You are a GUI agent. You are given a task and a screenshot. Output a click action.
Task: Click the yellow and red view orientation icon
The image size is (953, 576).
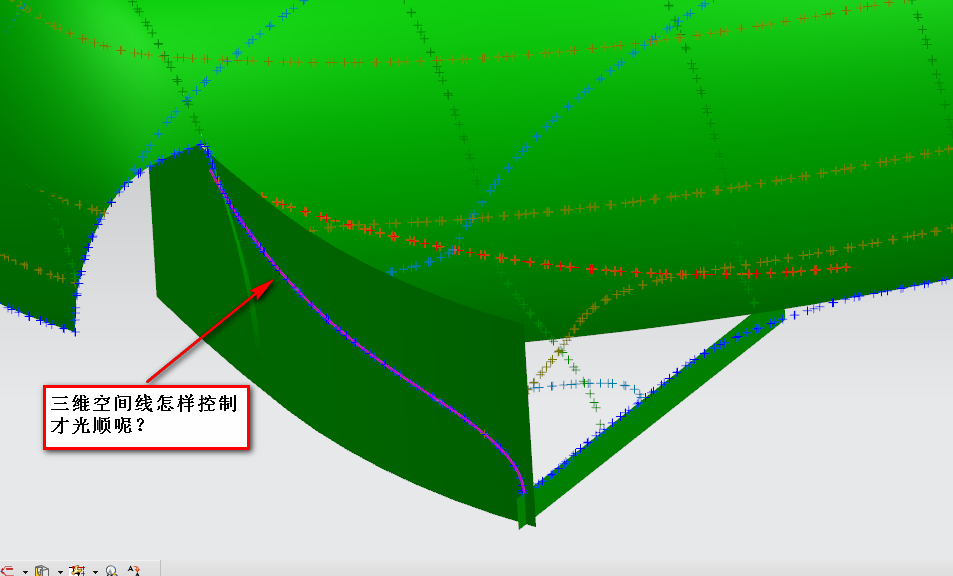pos(78,571)
